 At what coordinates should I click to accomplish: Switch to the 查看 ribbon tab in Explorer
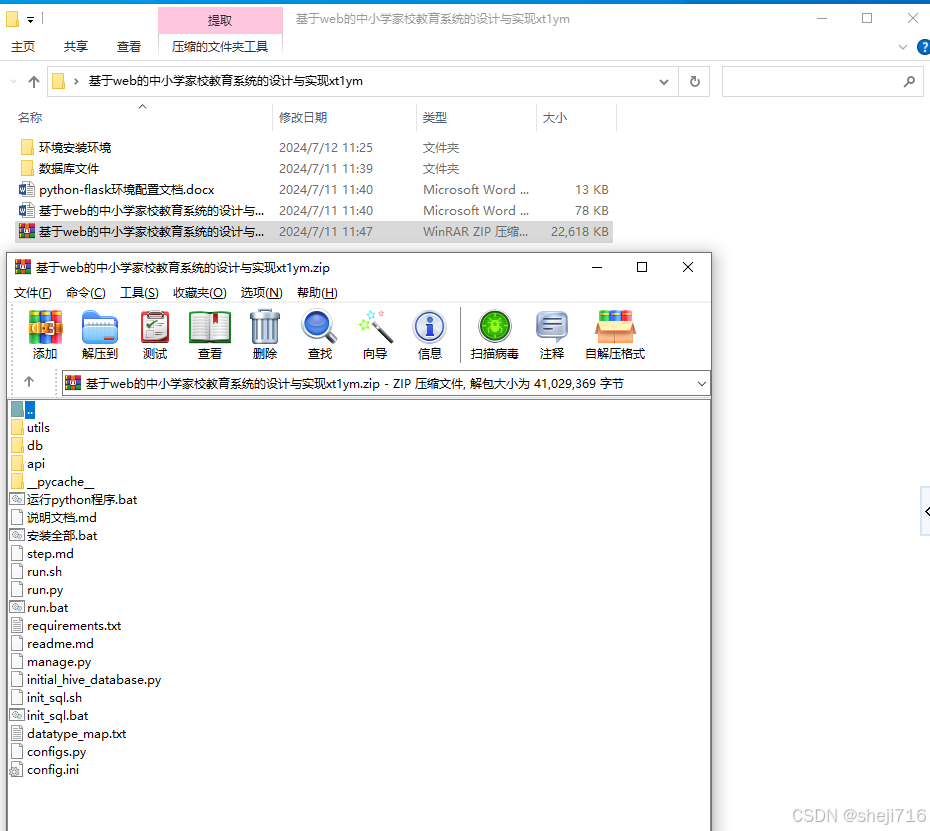point(129,46)
